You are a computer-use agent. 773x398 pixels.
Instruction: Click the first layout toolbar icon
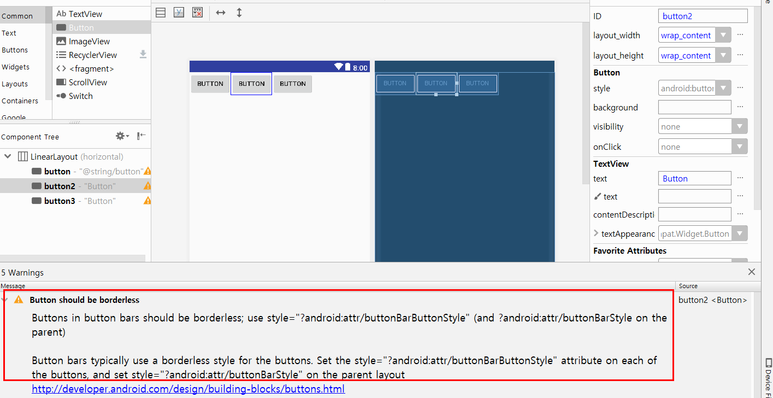point(161,13)
